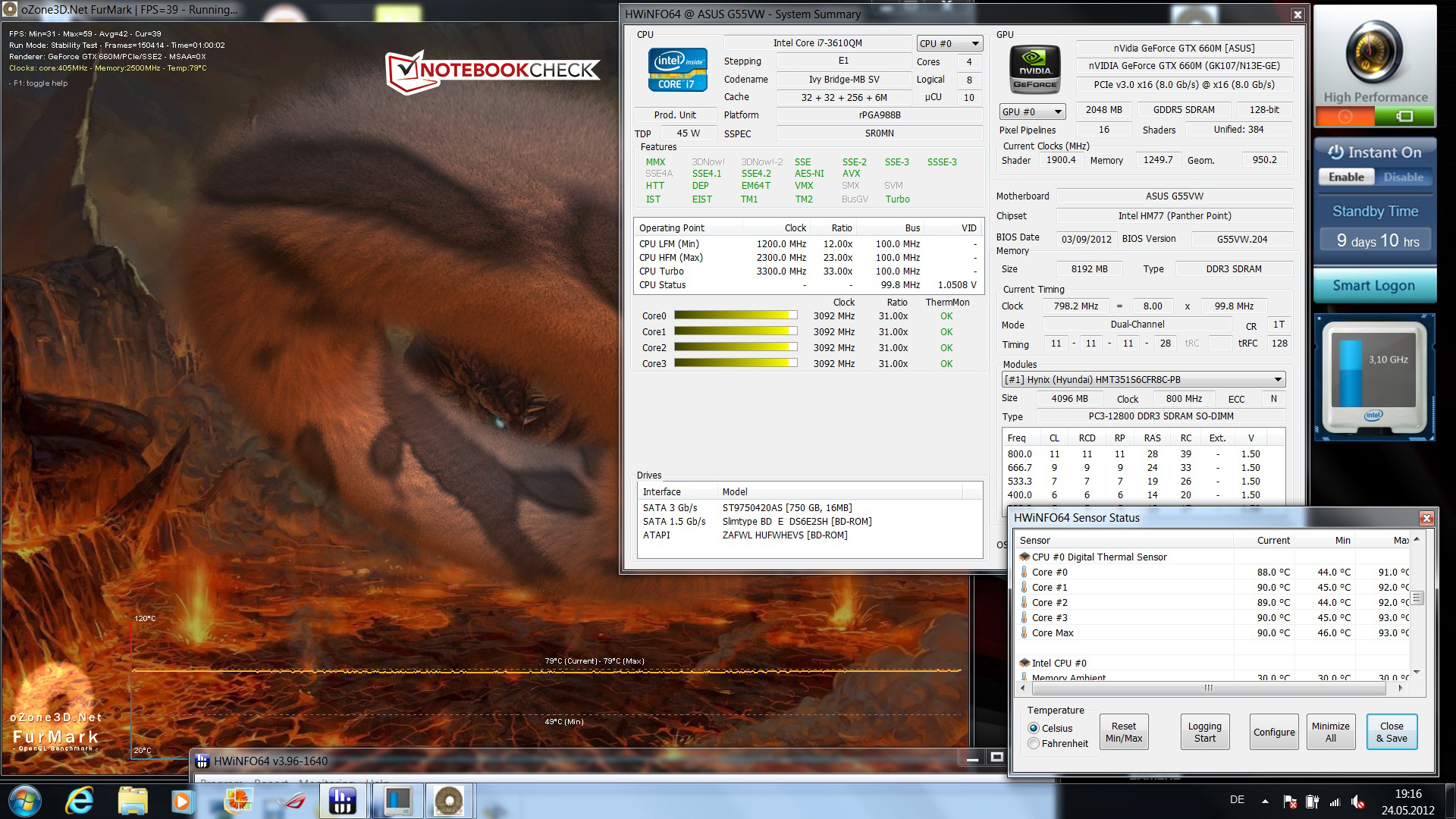Open the GPU #0 selector dropdown
The width and height of the screenshot is (1456, 819).
tap(1032, 111)
